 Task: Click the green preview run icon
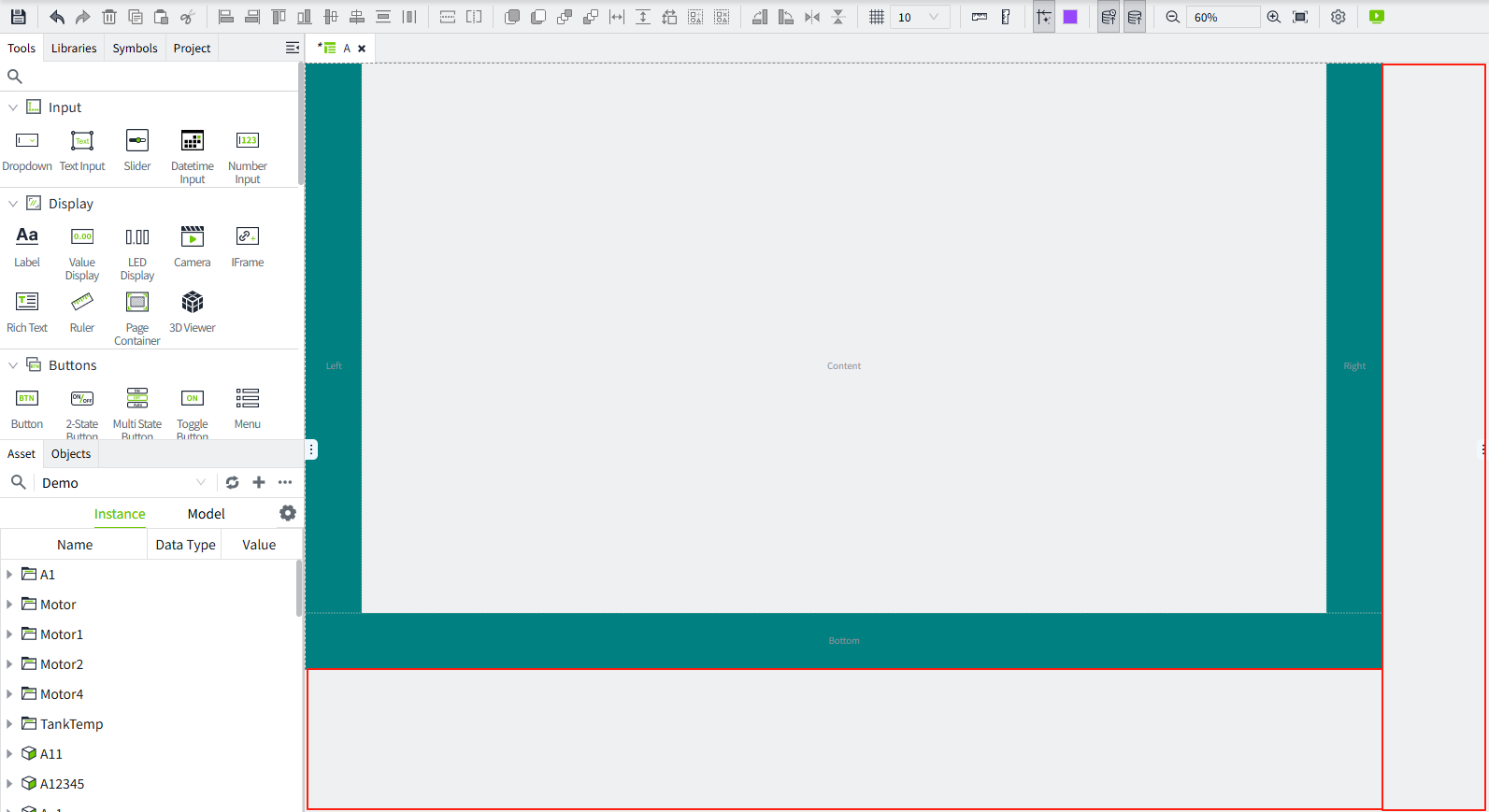[x=1376, y=17]
